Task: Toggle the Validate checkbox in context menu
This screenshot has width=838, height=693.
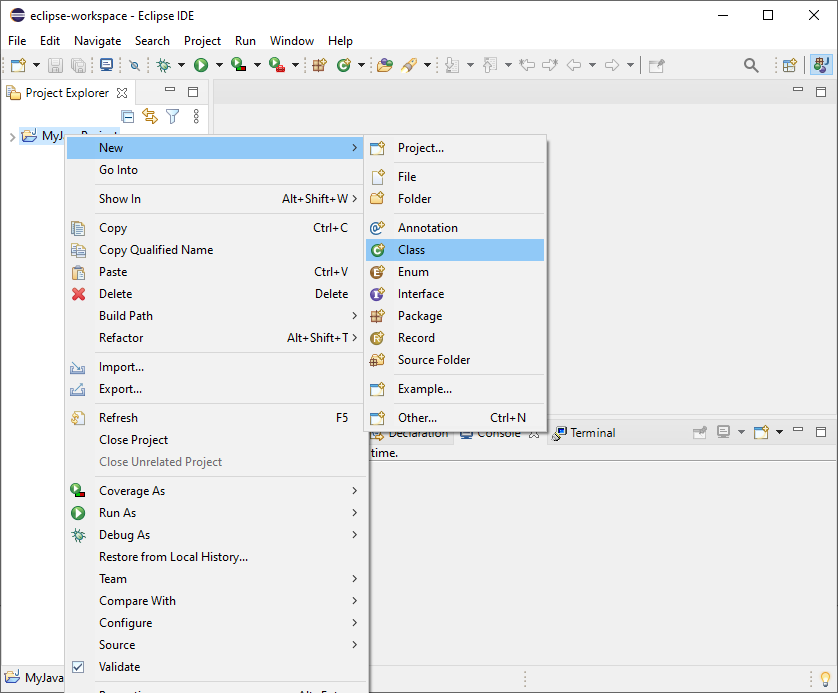Action: pyautogui.click(x=78, y=667)
